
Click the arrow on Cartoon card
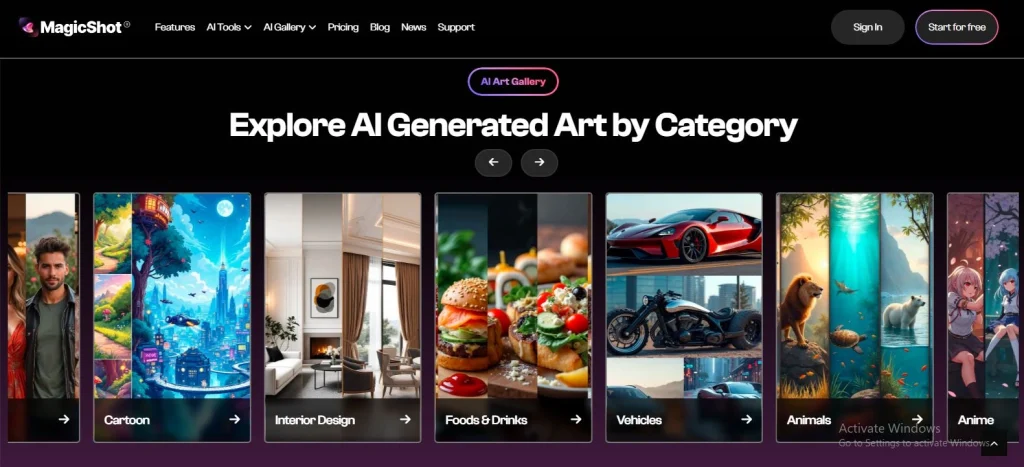click(234, 419)
